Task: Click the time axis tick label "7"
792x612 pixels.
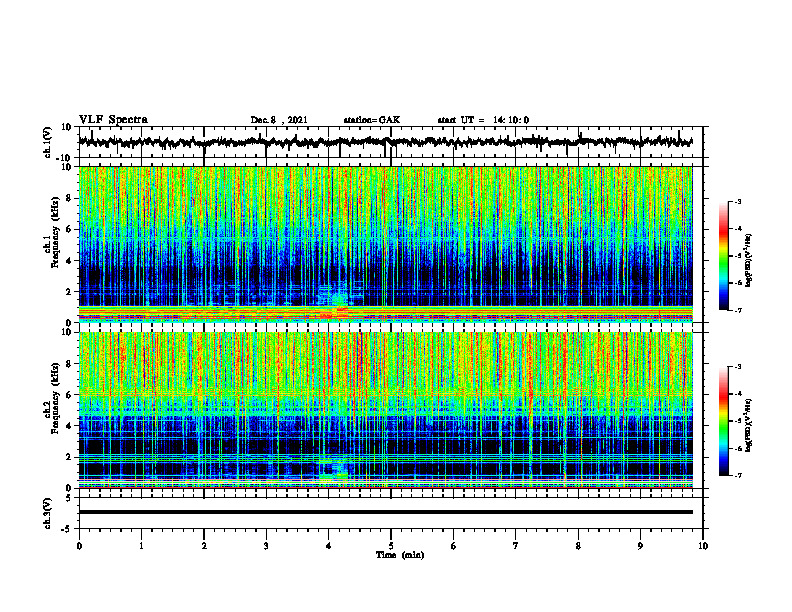Action: [x=516, y=546]
